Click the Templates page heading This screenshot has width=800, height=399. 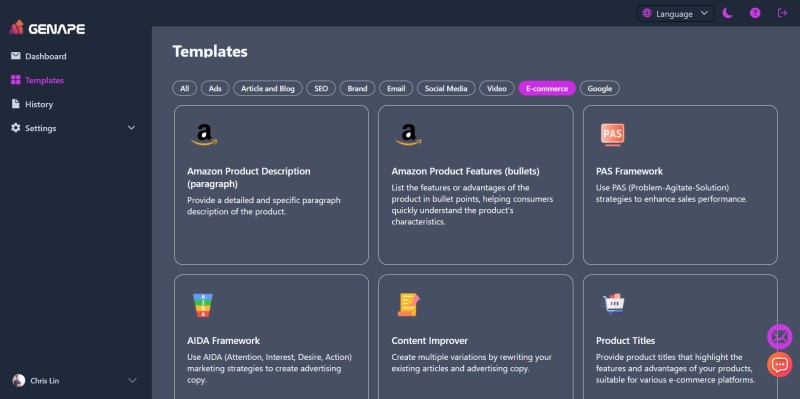pos(210,52)
